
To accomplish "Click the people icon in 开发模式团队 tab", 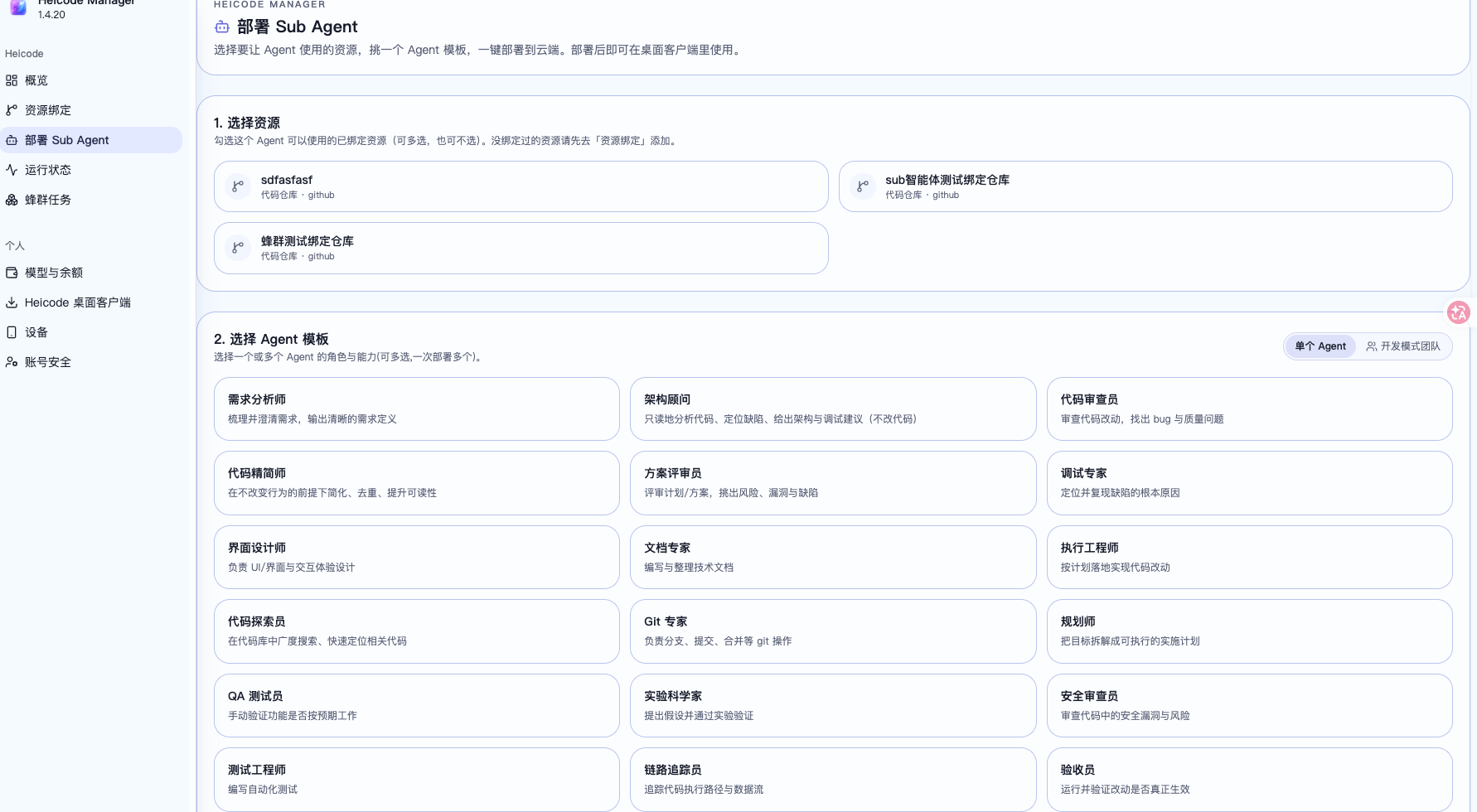I will [x=1372, y=346].
